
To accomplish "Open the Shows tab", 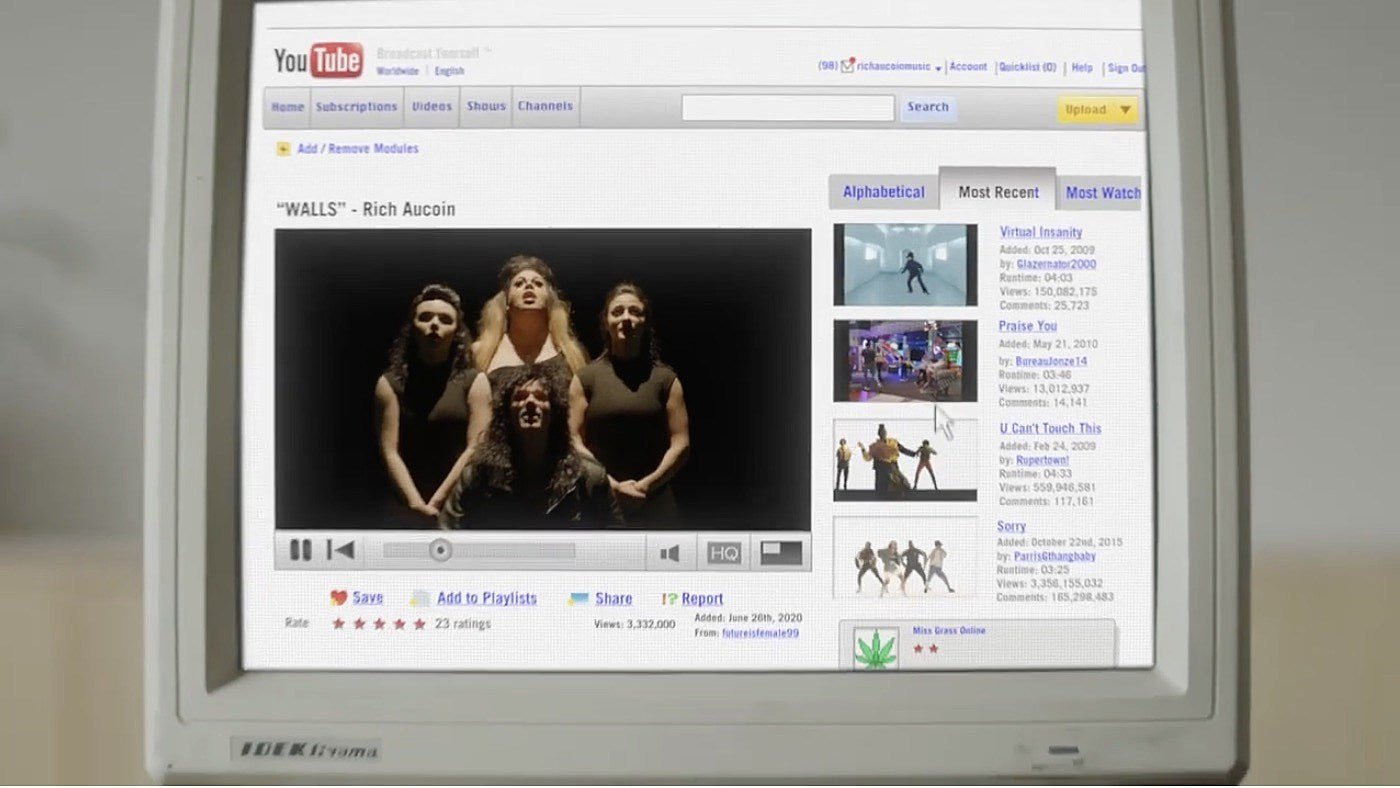I will tap(486, 107).
